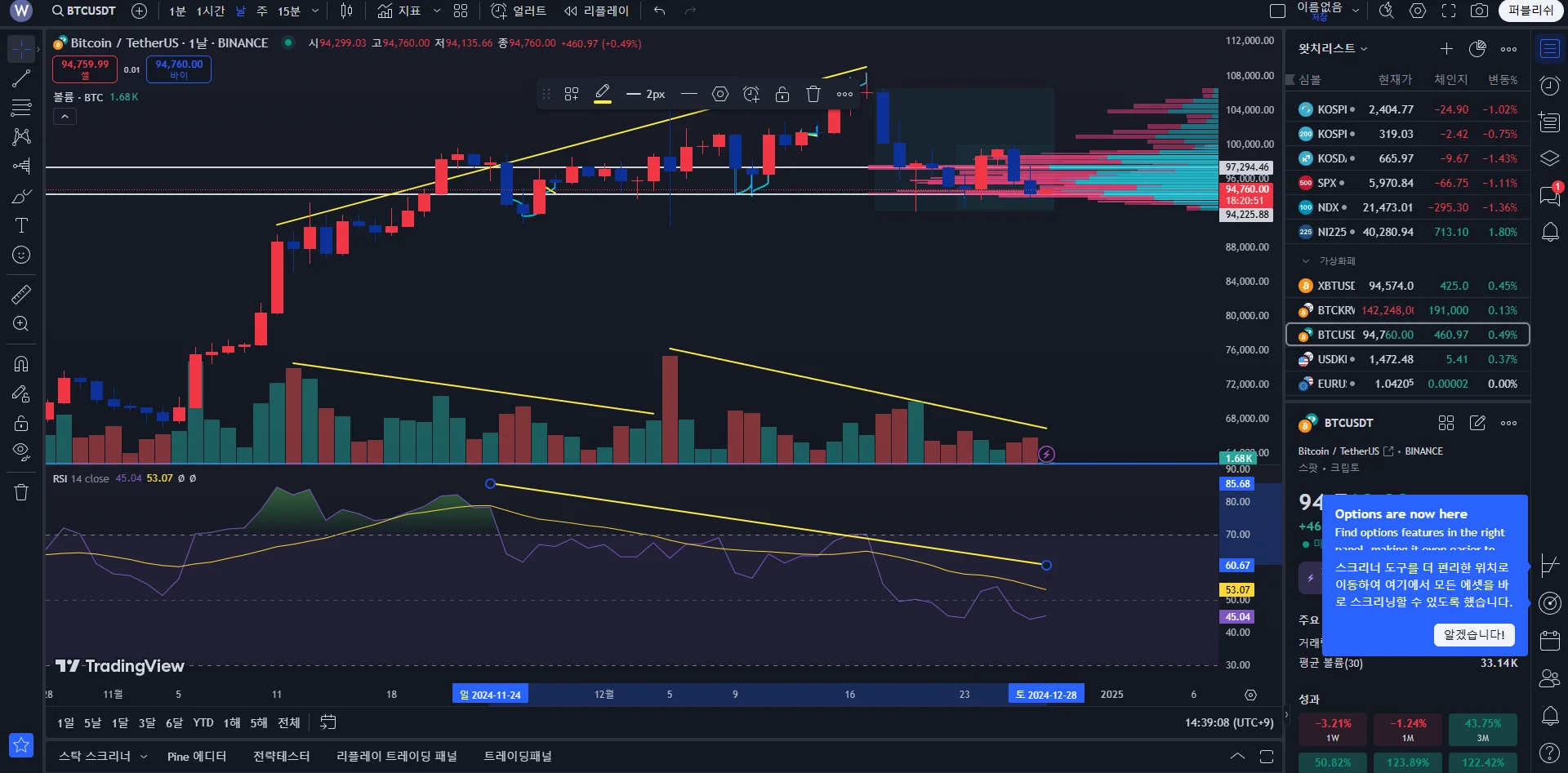Open the Pine 에디터 tab
The height and width of the screenshot is (773, 1568).
tap(197, 757)
